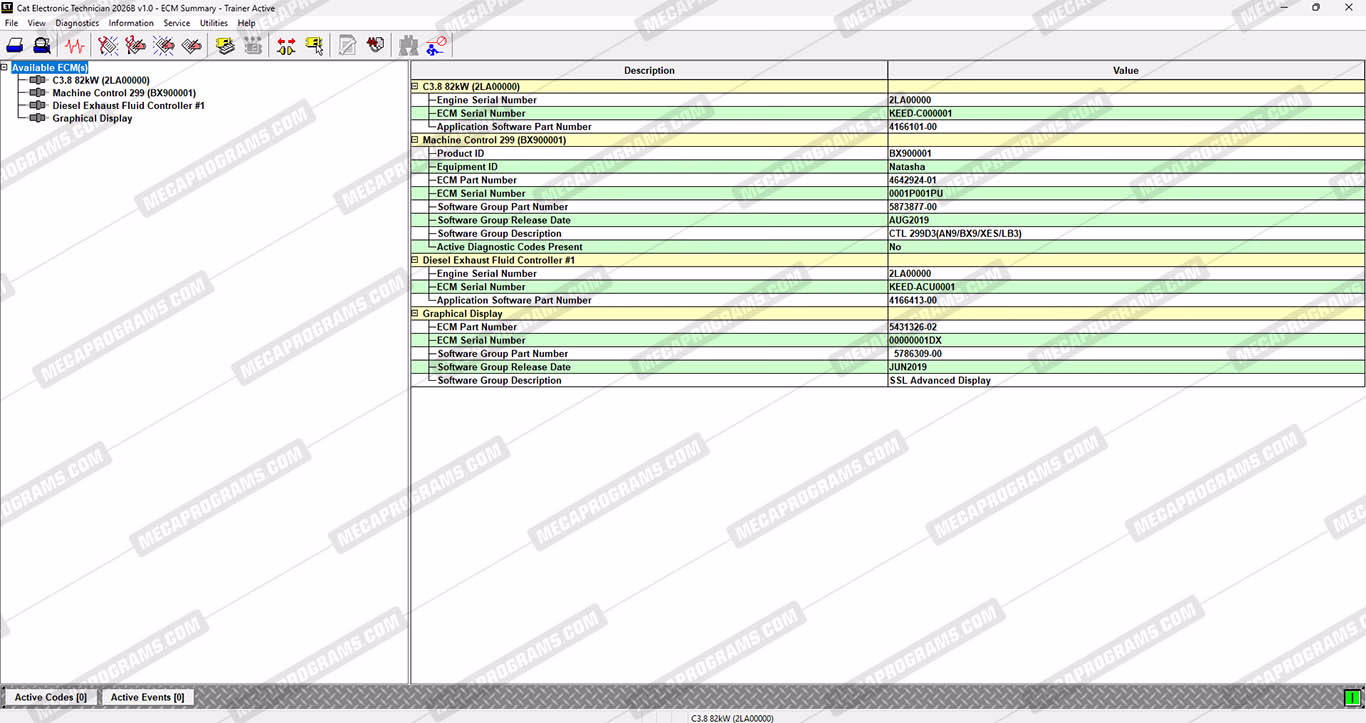Click the Value column header
This screenshot has height=723, width=1366.
1126,70
